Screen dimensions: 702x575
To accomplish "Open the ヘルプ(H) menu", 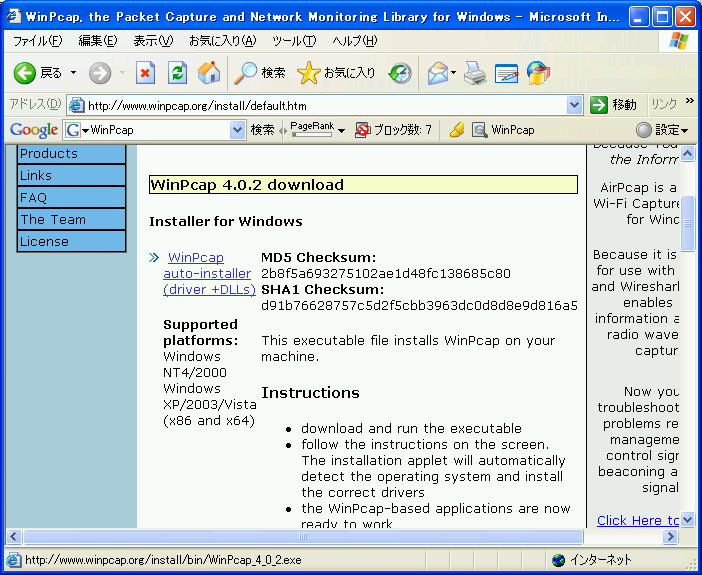I will (355, 41).
